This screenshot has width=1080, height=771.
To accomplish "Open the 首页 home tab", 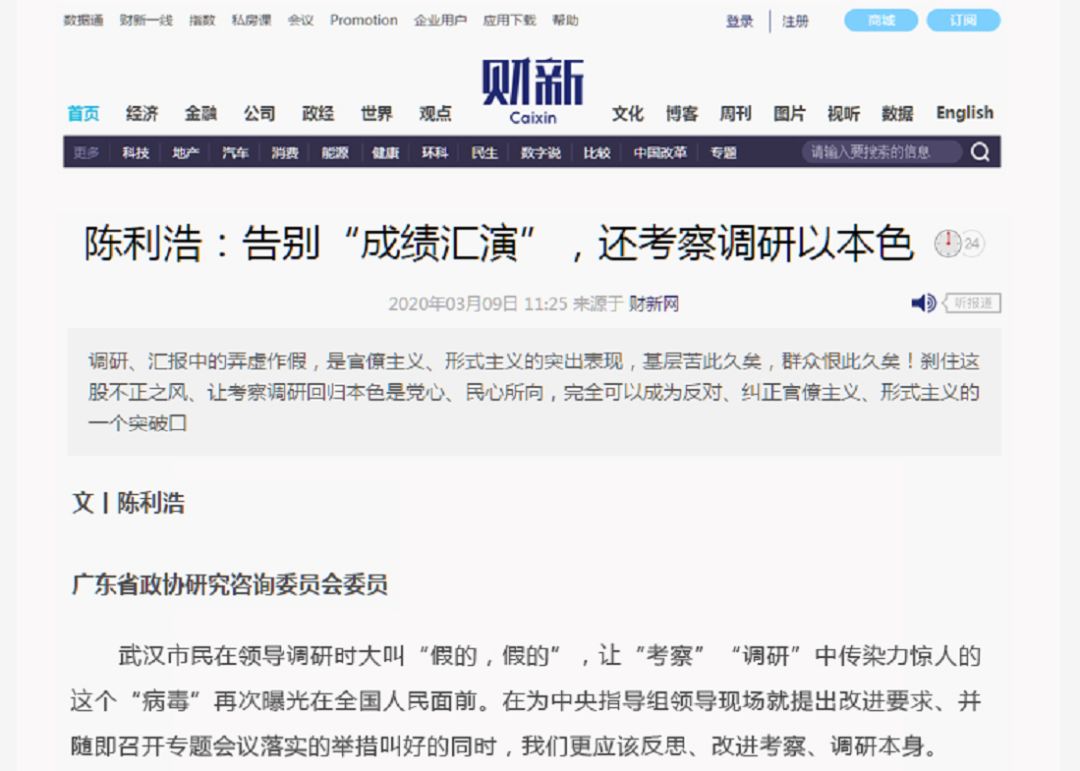I will [x=83, y=113].
